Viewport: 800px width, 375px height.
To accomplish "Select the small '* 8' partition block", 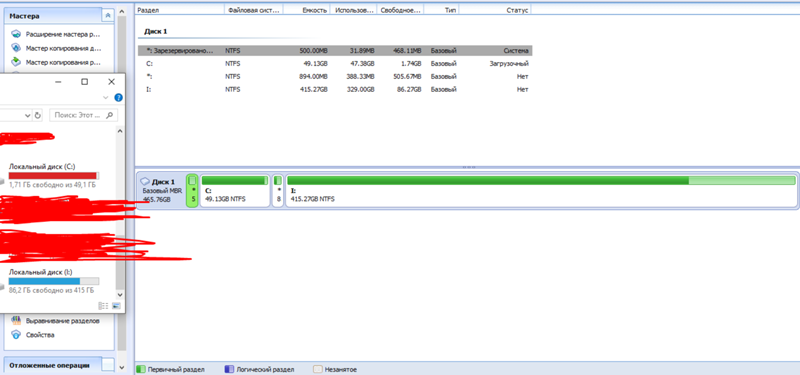I will click(278, 190).
